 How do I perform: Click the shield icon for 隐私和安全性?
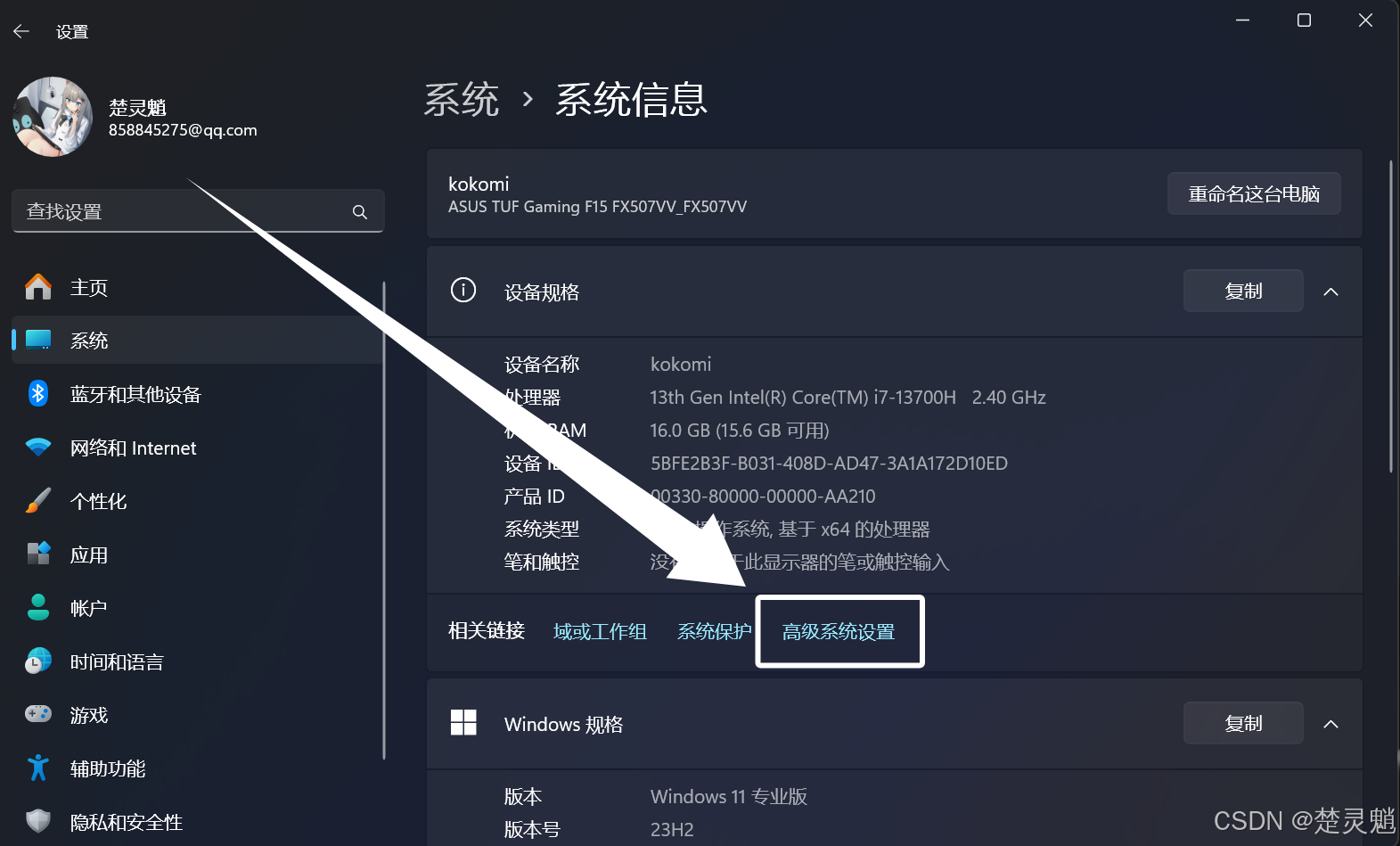tap(38, 821)
